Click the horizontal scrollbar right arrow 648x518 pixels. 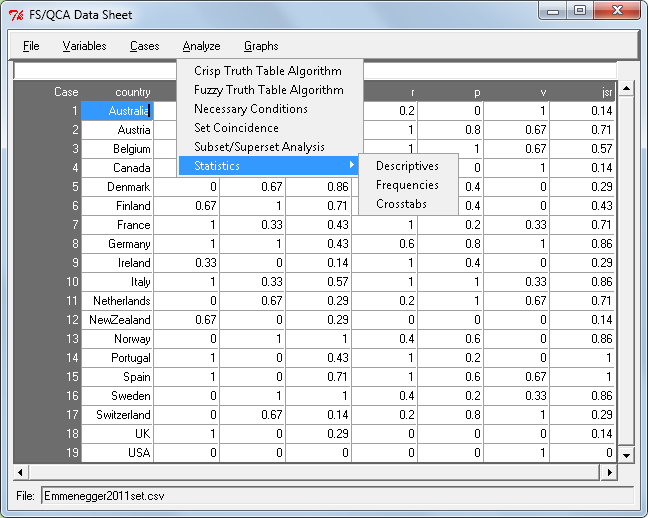pyautogui.click(x=610, y=471)
